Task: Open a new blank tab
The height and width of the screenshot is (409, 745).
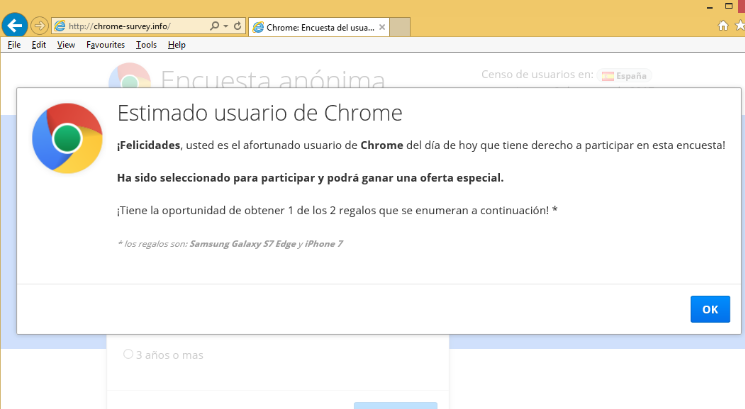Action: pyautogui.click(x=400, y=28)
